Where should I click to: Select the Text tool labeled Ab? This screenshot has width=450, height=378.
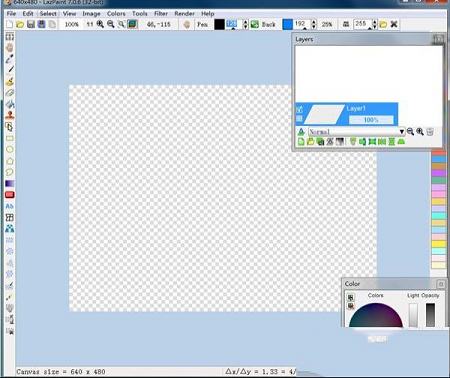(10, 206)
